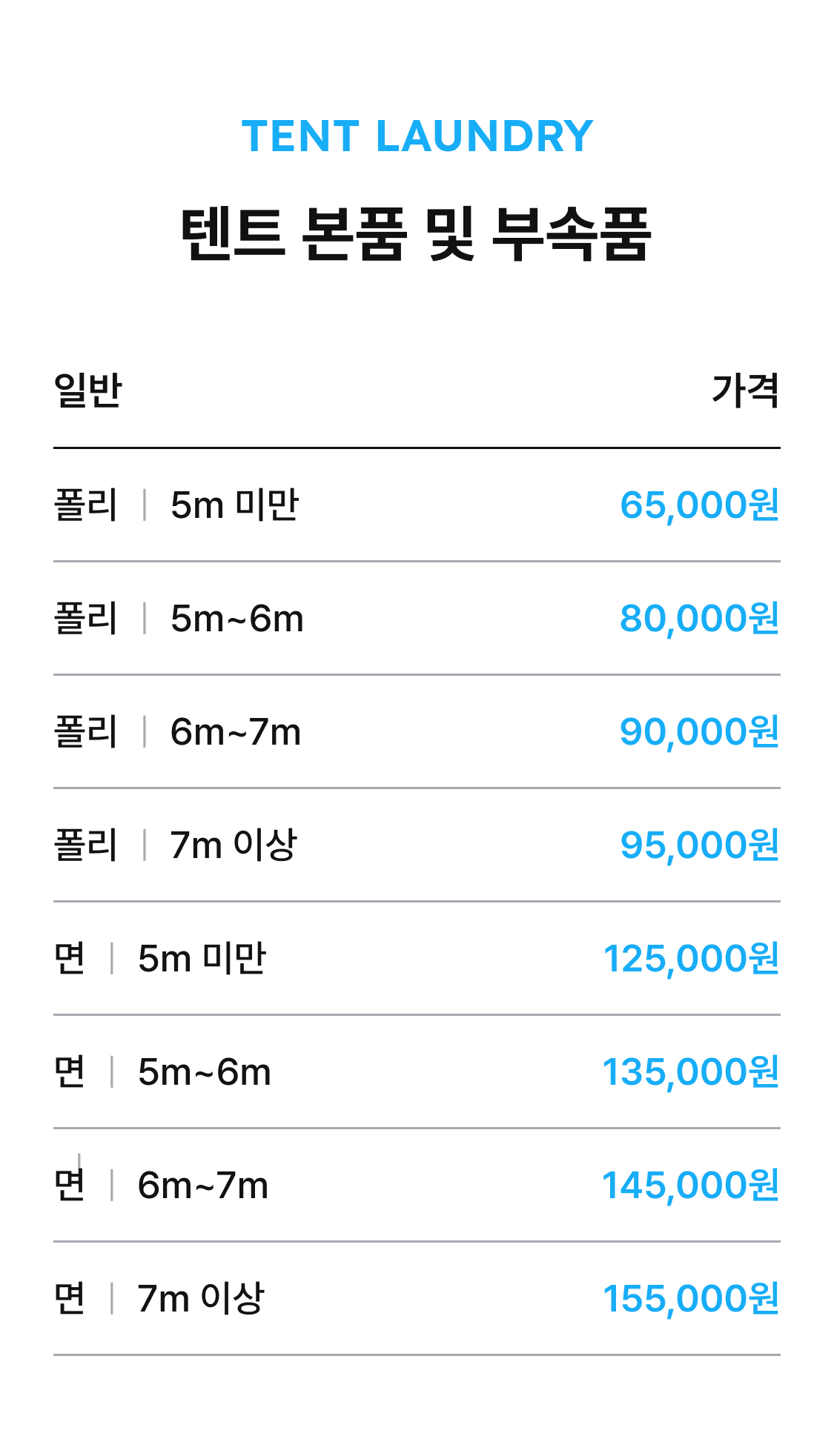Choose the 폴리 6m~7m row label
Screen dimensions: 834x1456
[x=178, y=732]
